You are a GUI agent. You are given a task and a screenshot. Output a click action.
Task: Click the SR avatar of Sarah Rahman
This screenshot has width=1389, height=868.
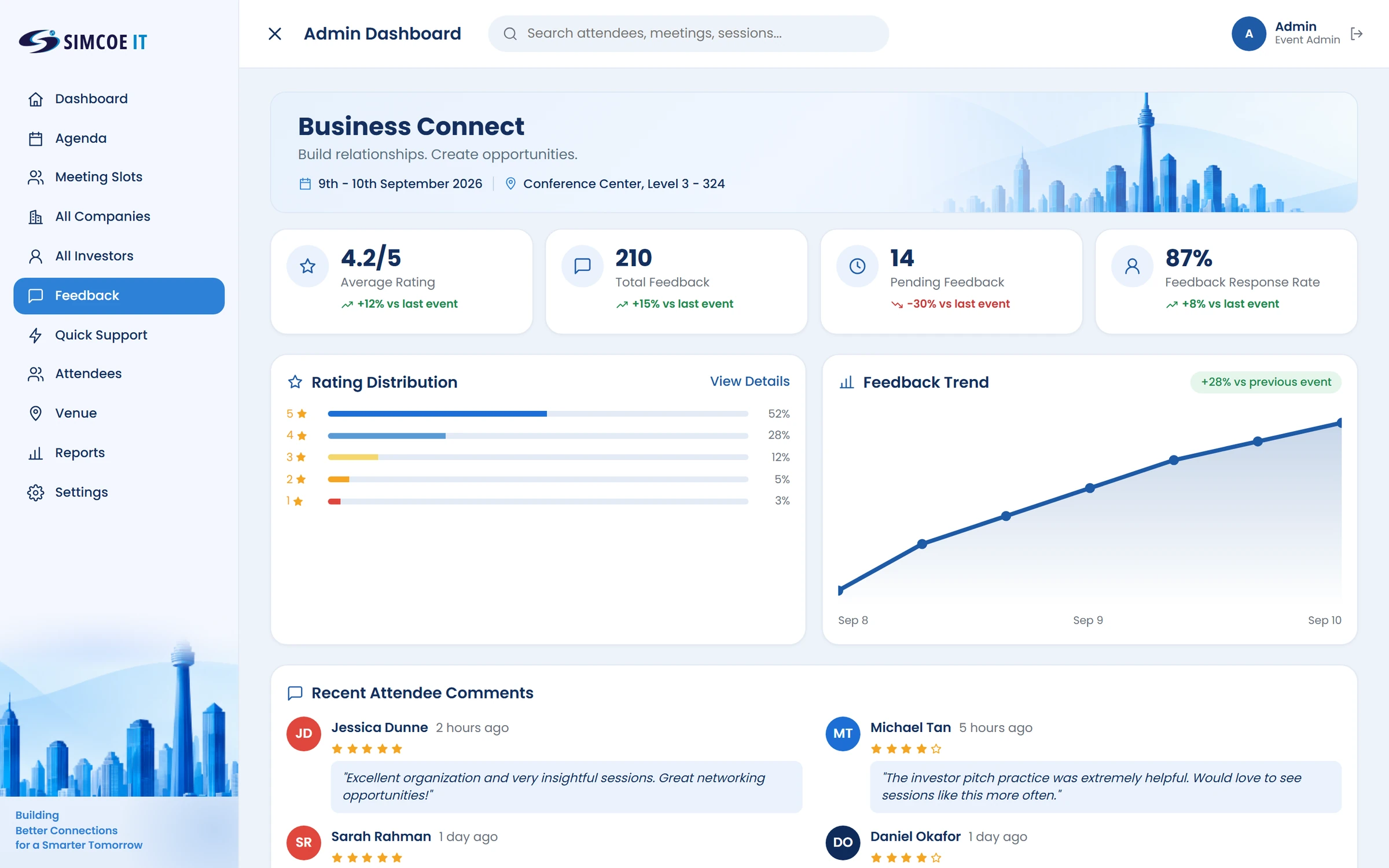[304, 843]
